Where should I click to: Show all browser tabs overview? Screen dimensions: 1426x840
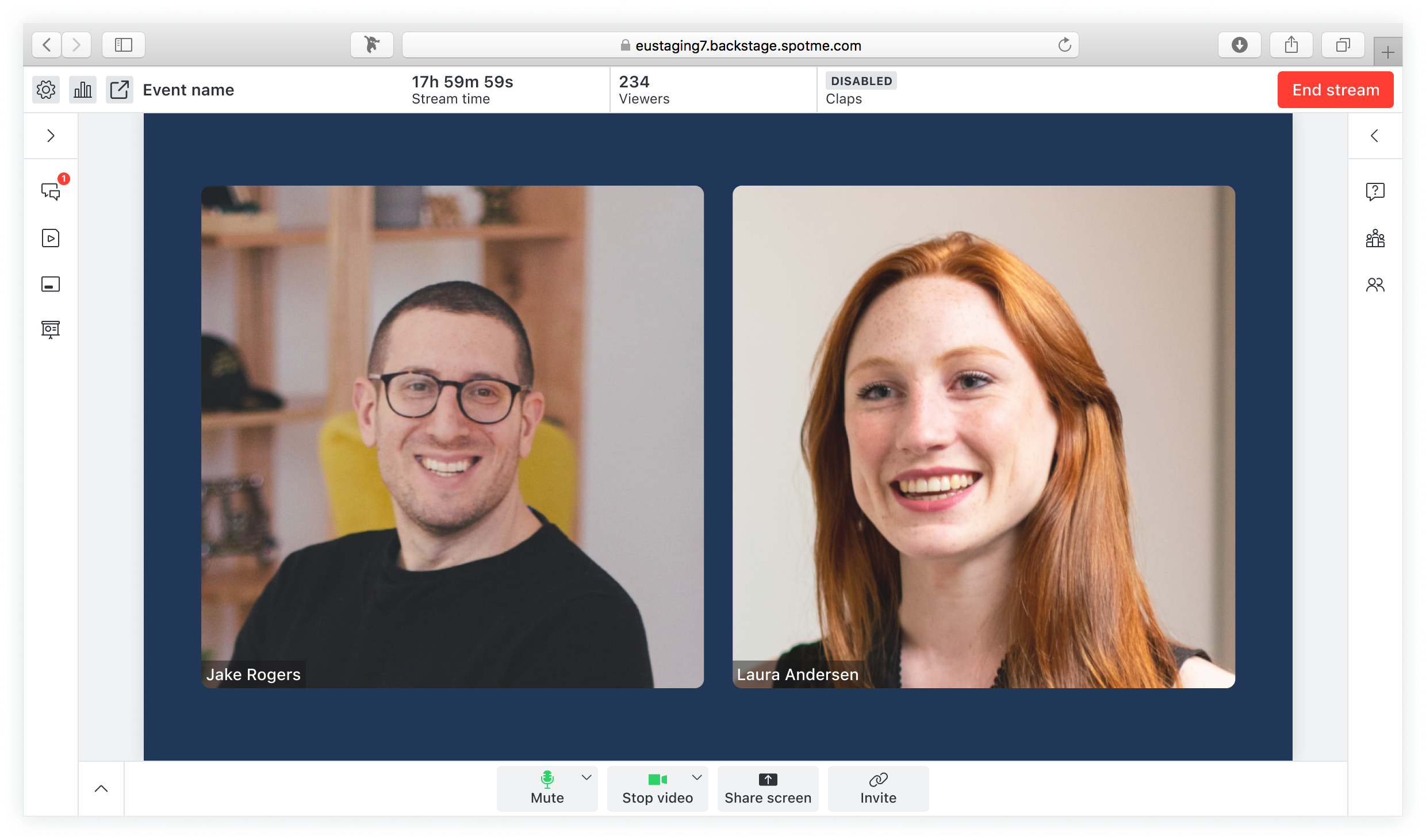(x=1343, y=45)
